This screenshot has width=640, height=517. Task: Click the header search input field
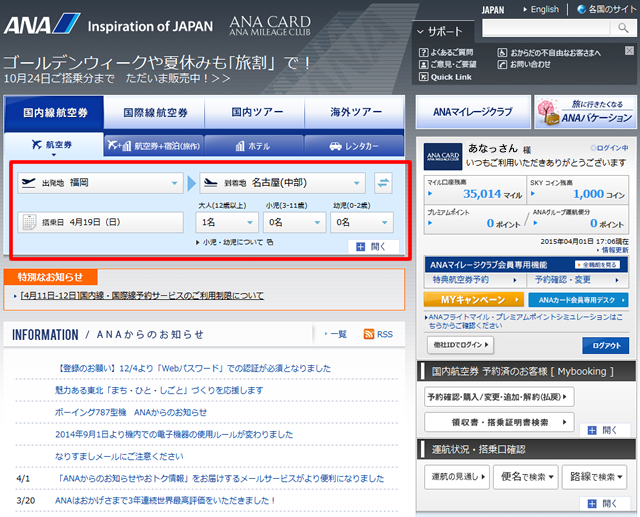[x=546, y=28]
